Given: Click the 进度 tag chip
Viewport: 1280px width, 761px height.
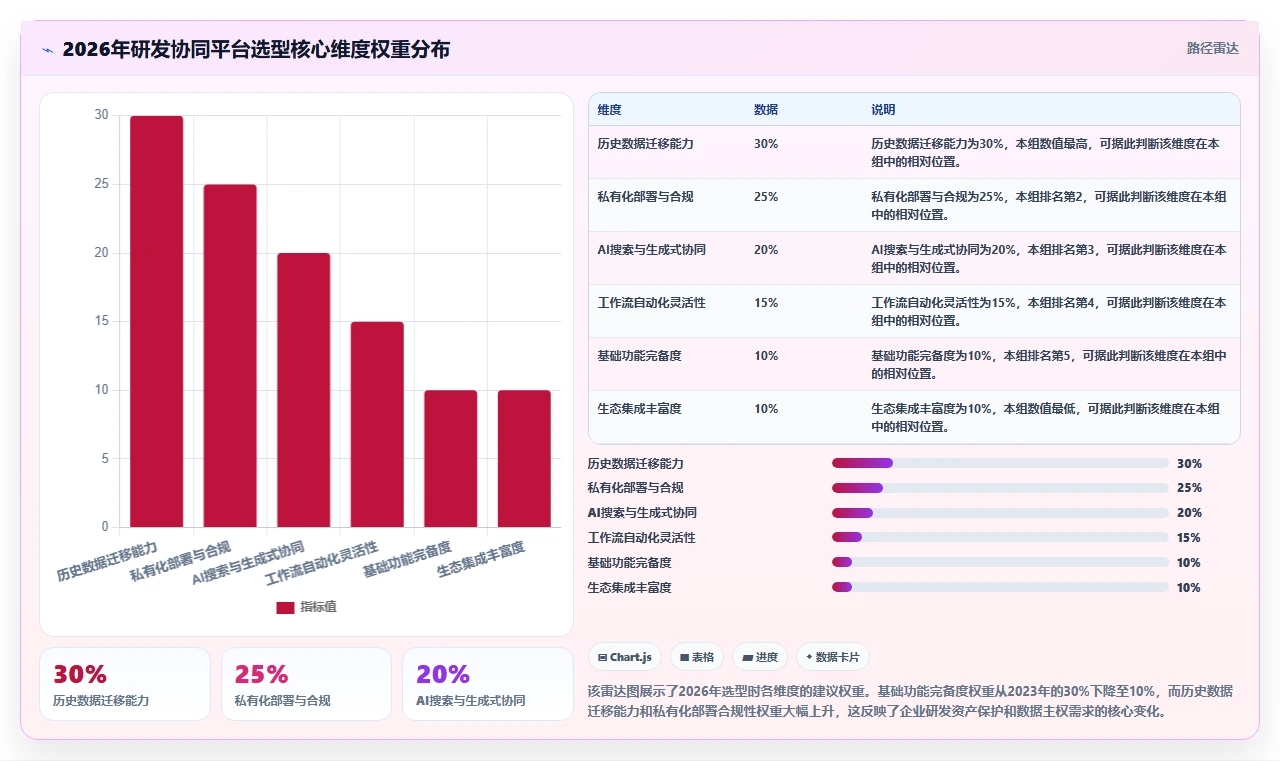Looking at the screenshot, I should pos(760,657).
